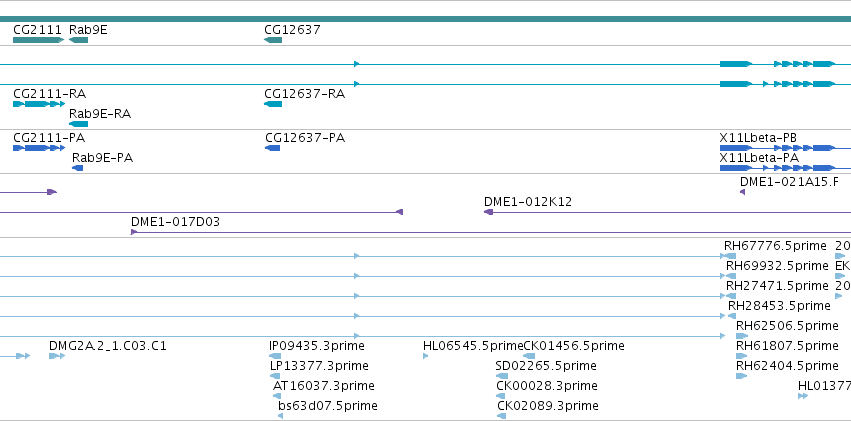
Task: Select the CG12637-RA transcript label
Action: pyautogui.click(x=304, y=93)
